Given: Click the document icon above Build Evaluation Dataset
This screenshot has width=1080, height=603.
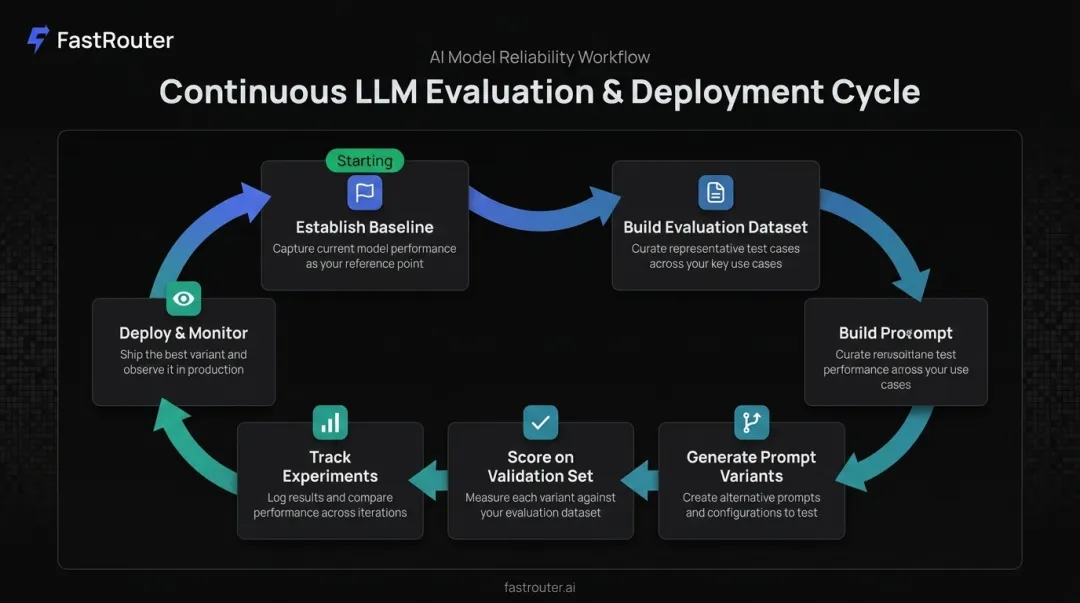Looking at the screenshot, I should (716, 192).
